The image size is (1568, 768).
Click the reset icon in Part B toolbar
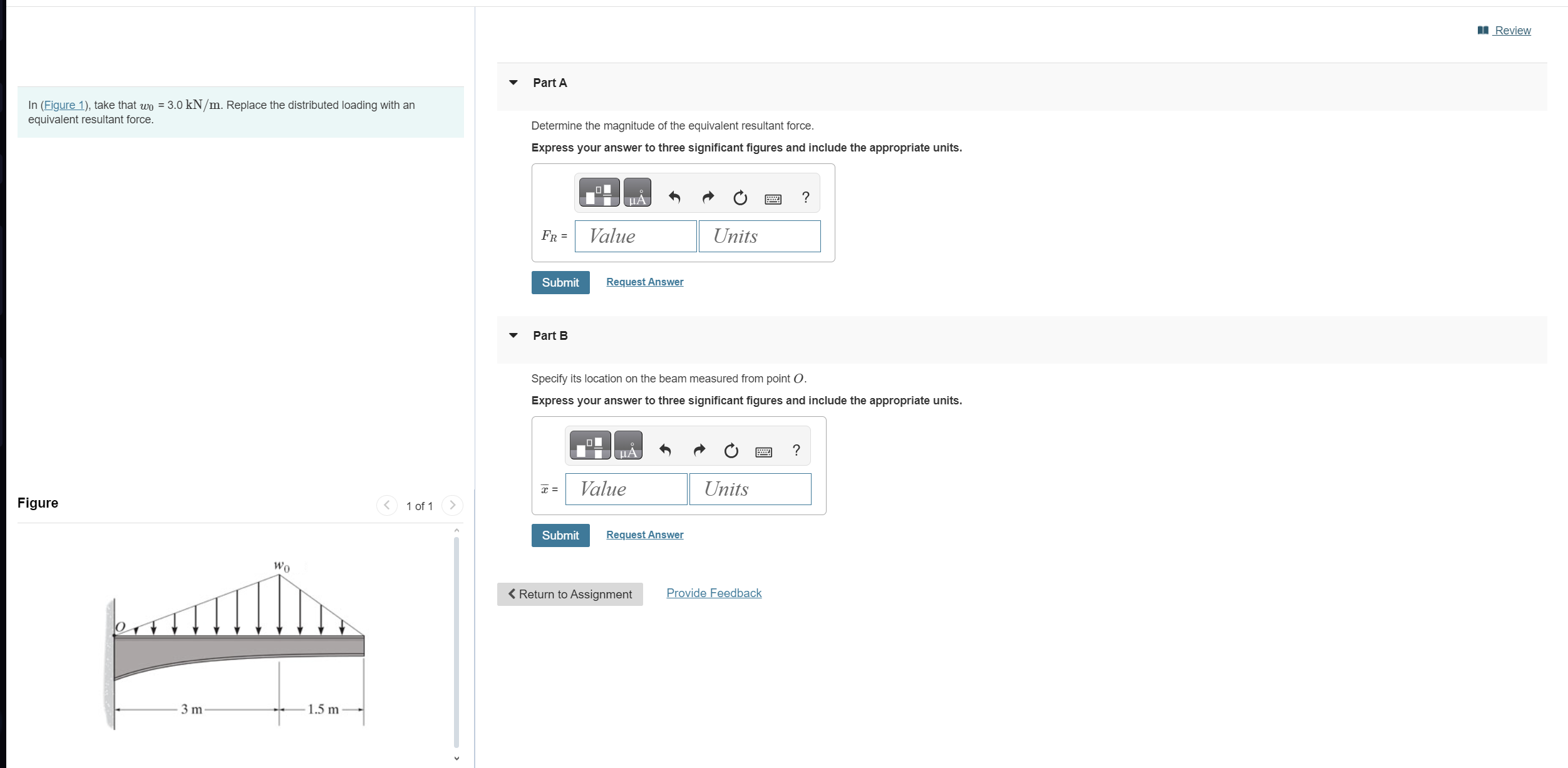coord(731,451)
